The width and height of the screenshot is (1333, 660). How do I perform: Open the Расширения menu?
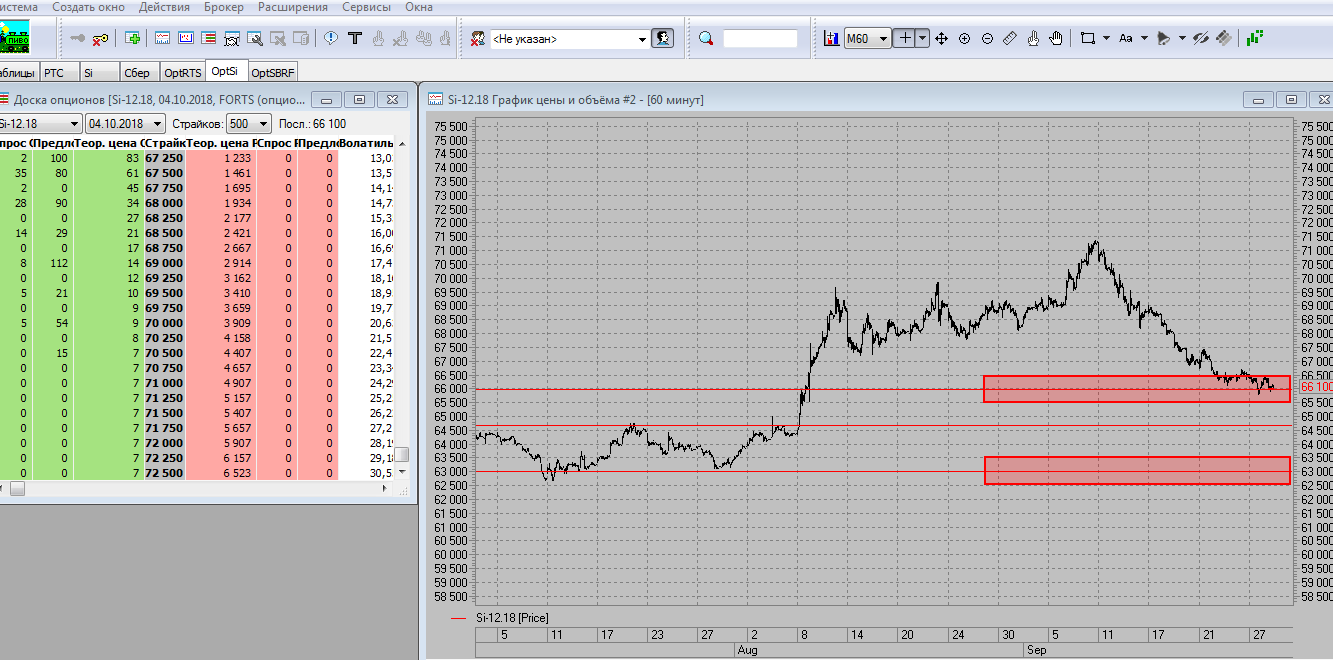click(x=293, y=7)
